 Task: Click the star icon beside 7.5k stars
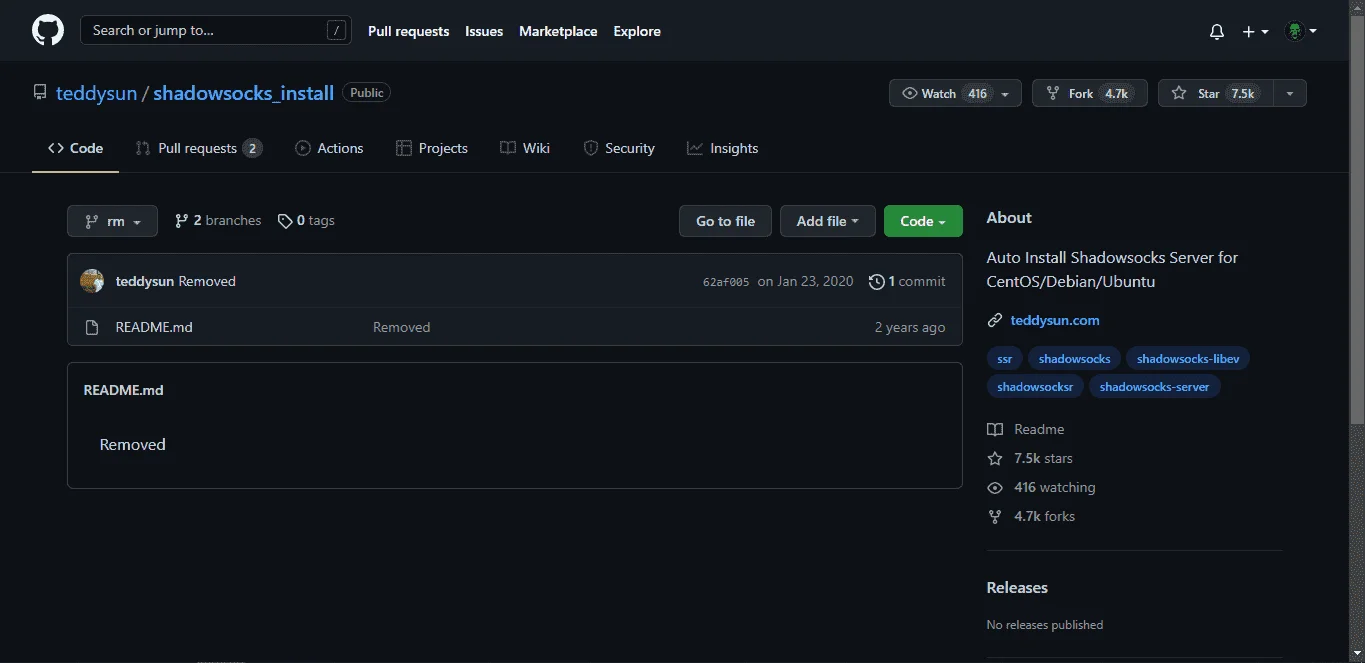[995, 458]
